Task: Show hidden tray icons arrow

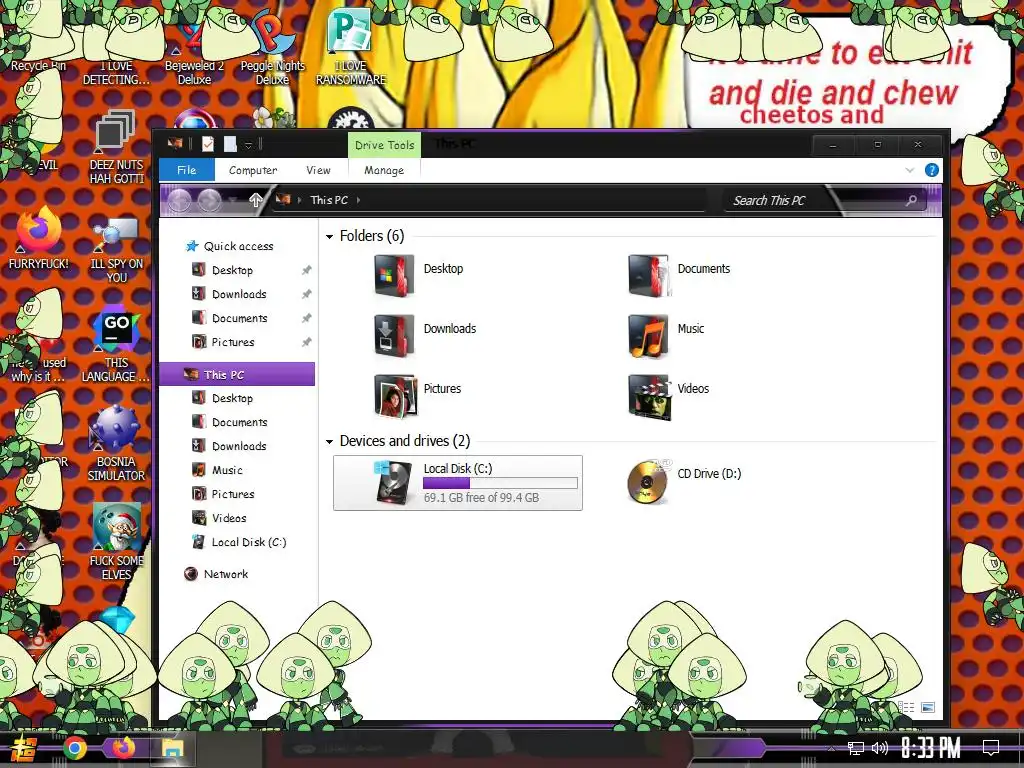Action: pos(831,748)
